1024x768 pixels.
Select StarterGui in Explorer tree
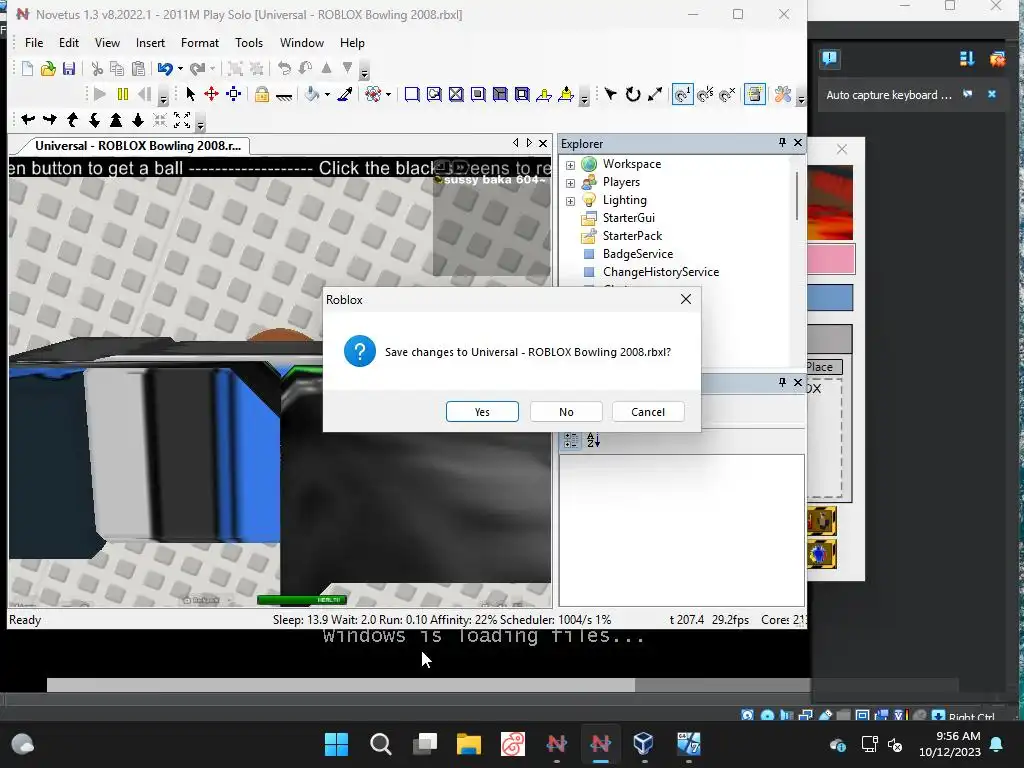pyautogui.click(x=628, y=217)
